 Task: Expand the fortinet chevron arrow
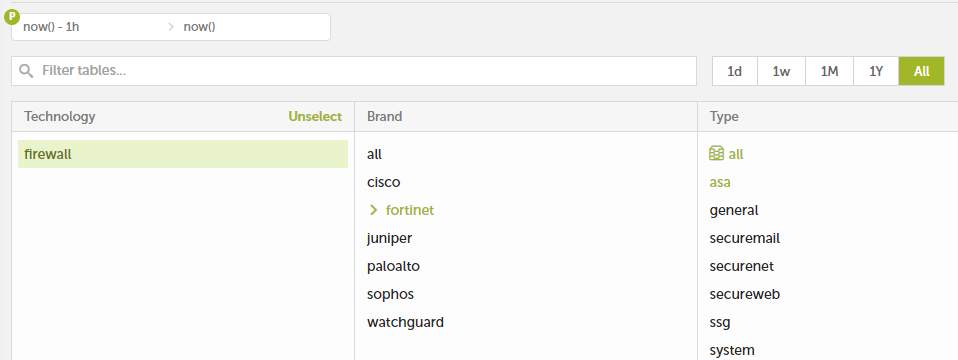coord(374,210)
